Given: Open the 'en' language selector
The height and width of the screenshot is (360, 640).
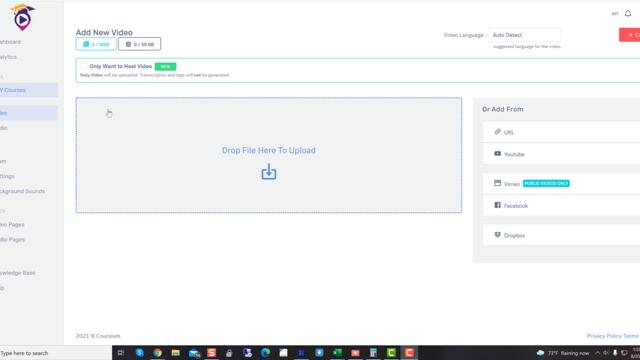Looking at the screenshot, I should click(615, 13).
